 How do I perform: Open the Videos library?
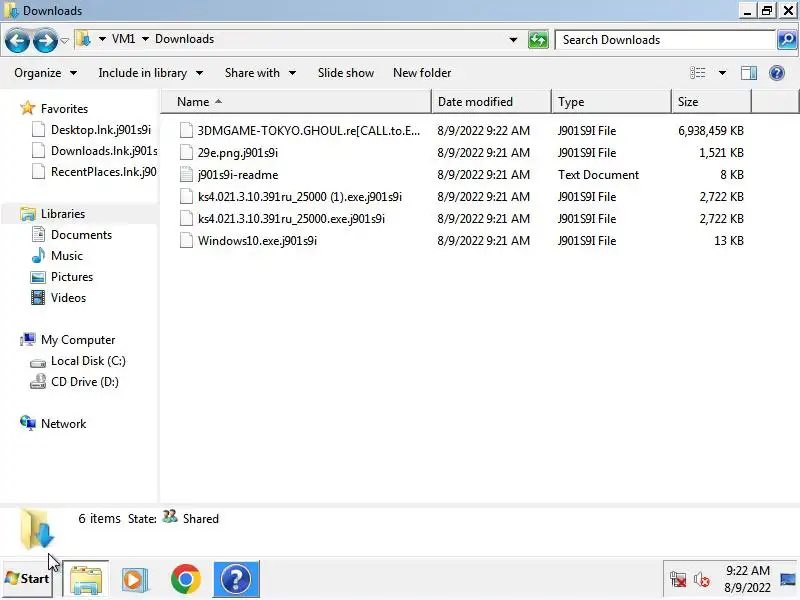tap(68, 297)
